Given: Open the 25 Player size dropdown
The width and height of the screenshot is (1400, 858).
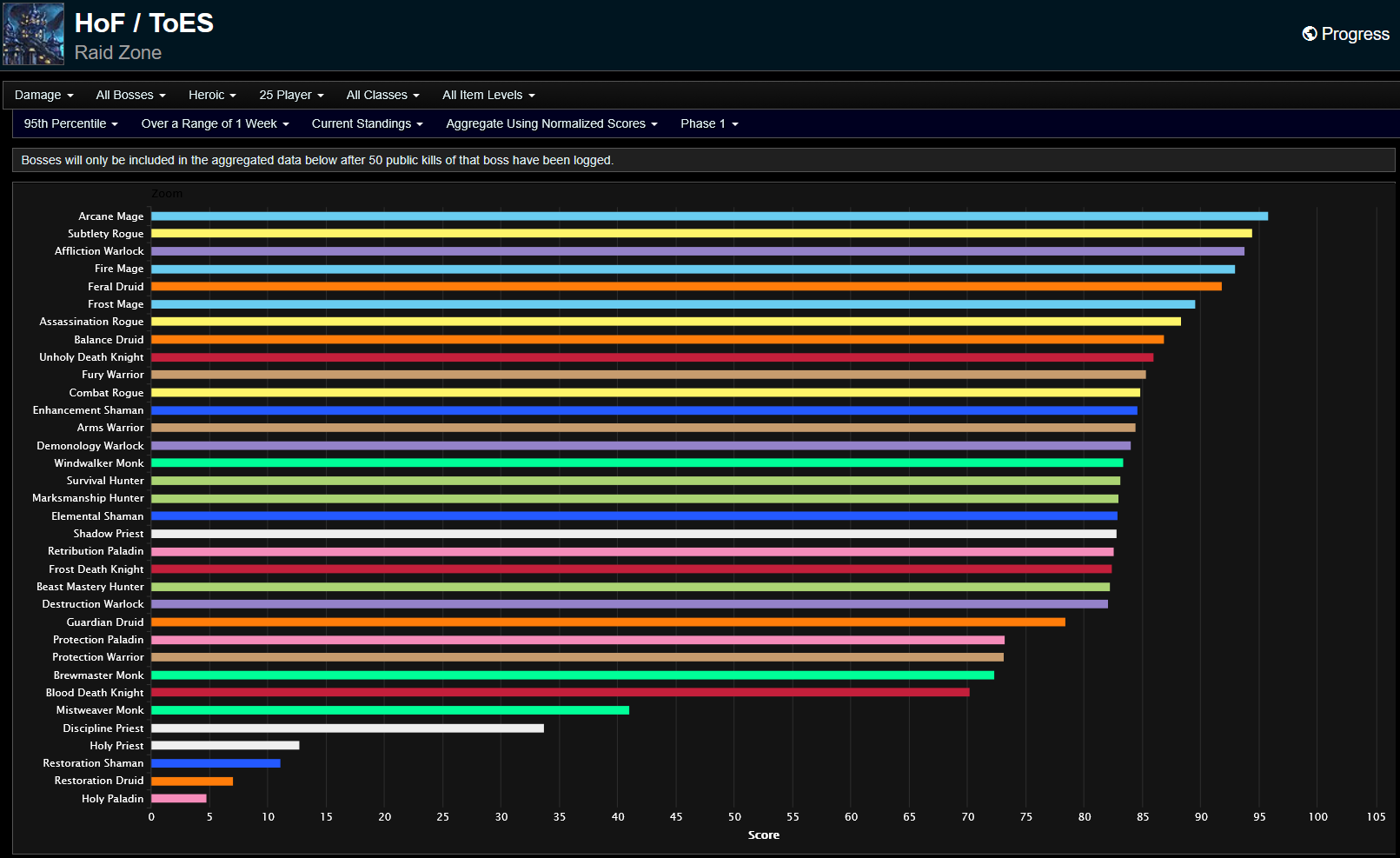Looking at the screenshot, I should (x=291, y=95).
